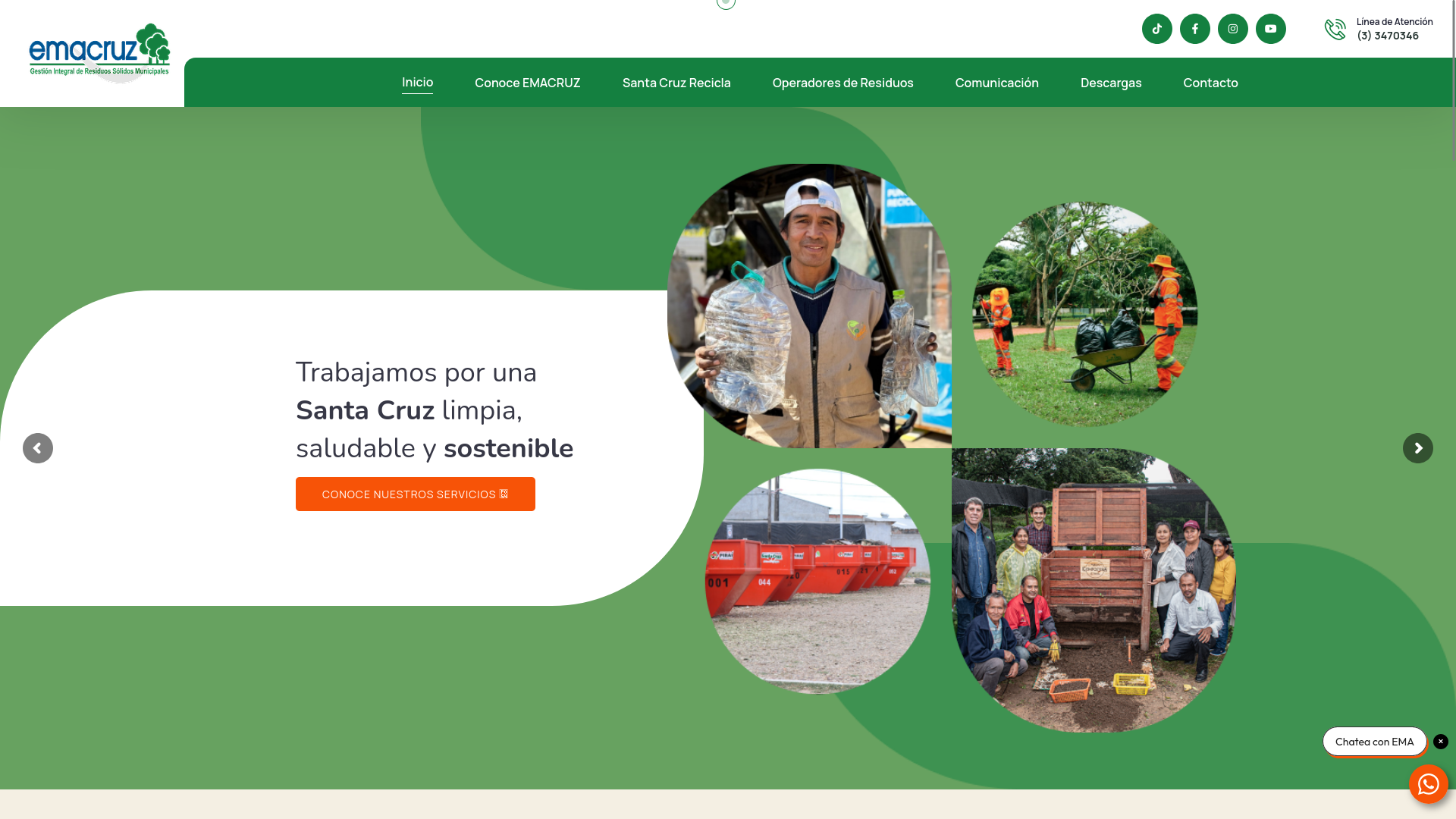Click the compost bin group photo

(x=1094, y=590)
